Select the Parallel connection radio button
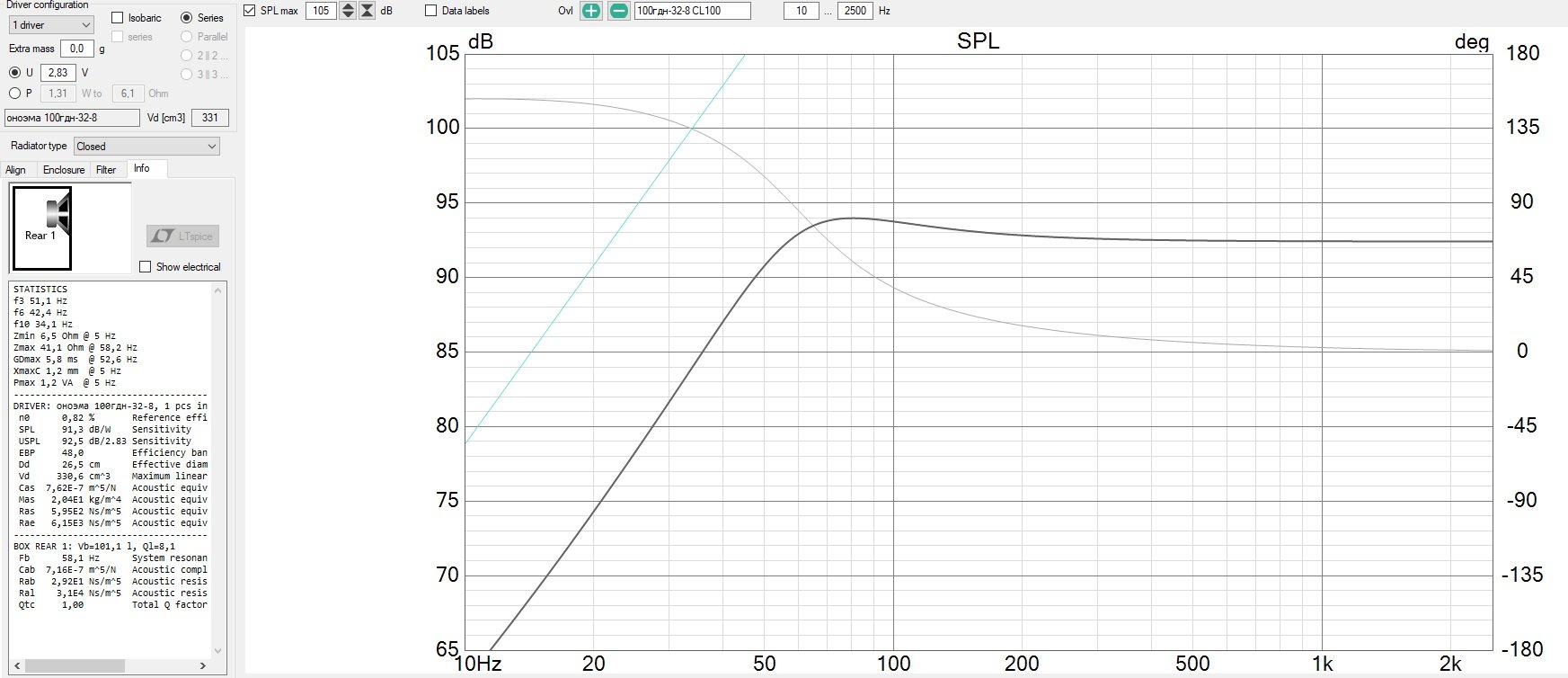1568x678 pixels. pyautogui.click(x=186, y=37)
